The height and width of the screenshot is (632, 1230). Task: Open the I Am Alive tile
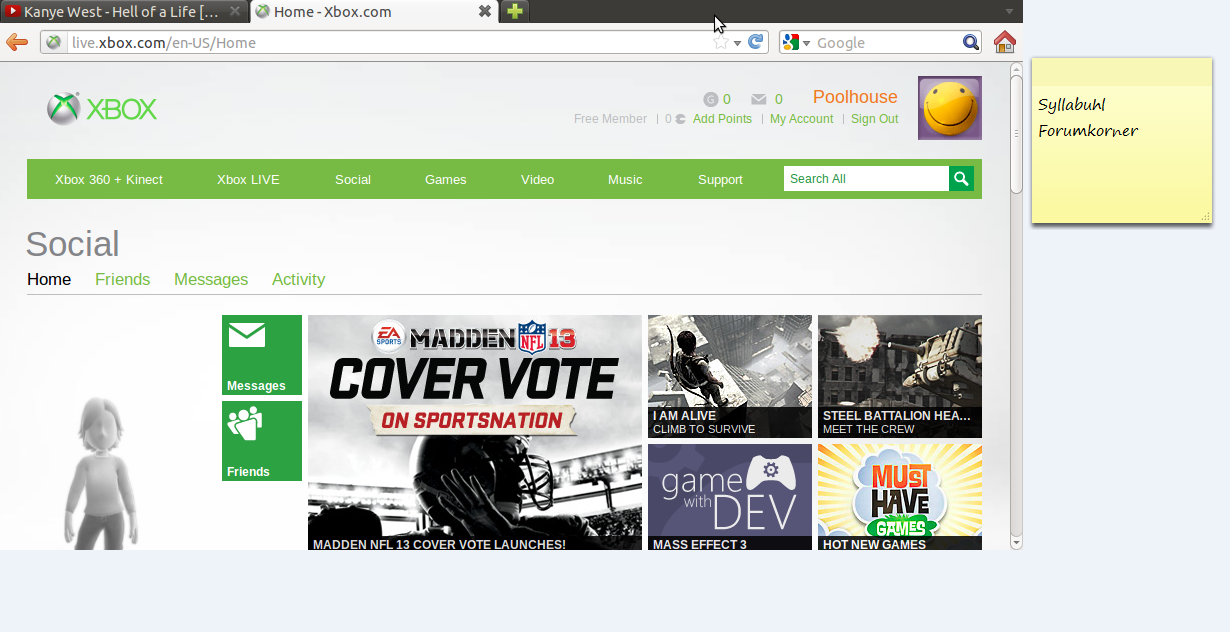(730, 376)
